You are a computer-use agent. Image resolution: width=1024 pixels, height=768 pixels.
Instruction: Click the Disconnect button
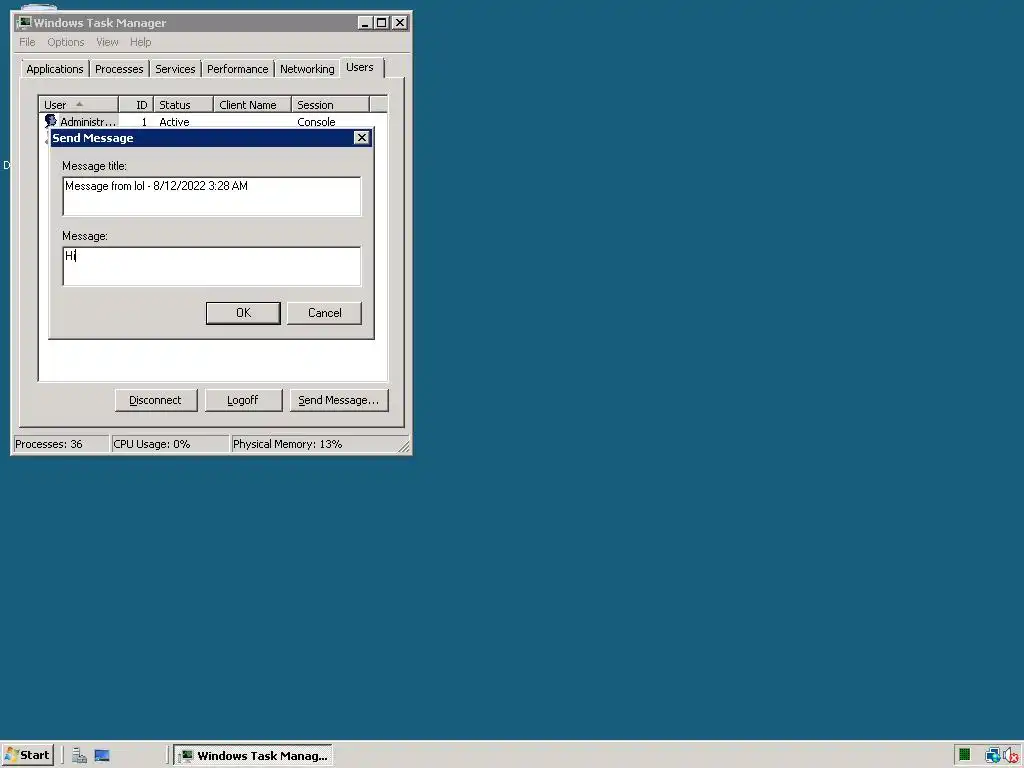(155, 400)
